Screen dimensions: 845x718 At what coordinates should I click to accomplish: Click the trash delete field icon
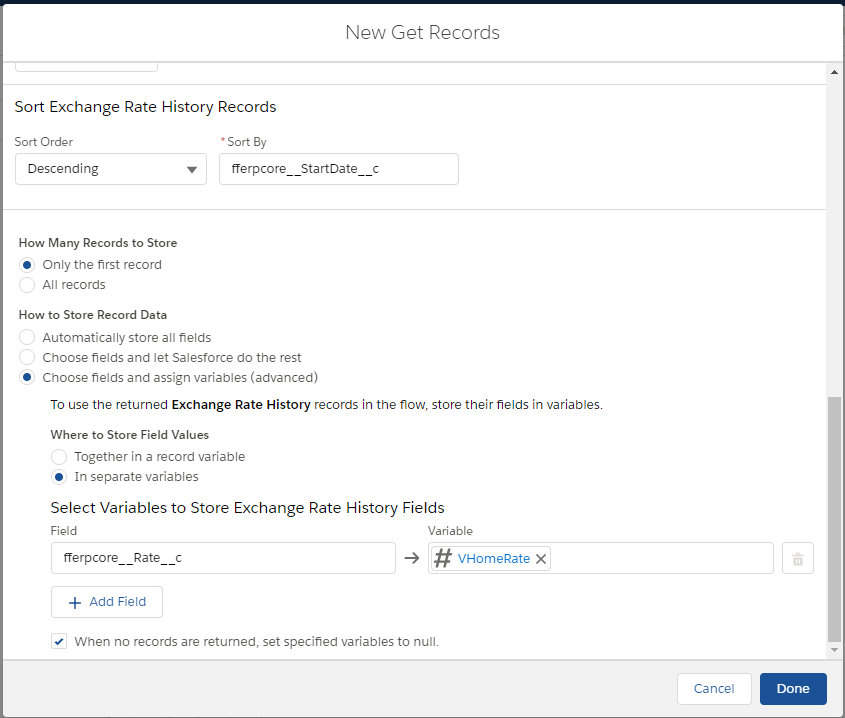click(797, 559)
